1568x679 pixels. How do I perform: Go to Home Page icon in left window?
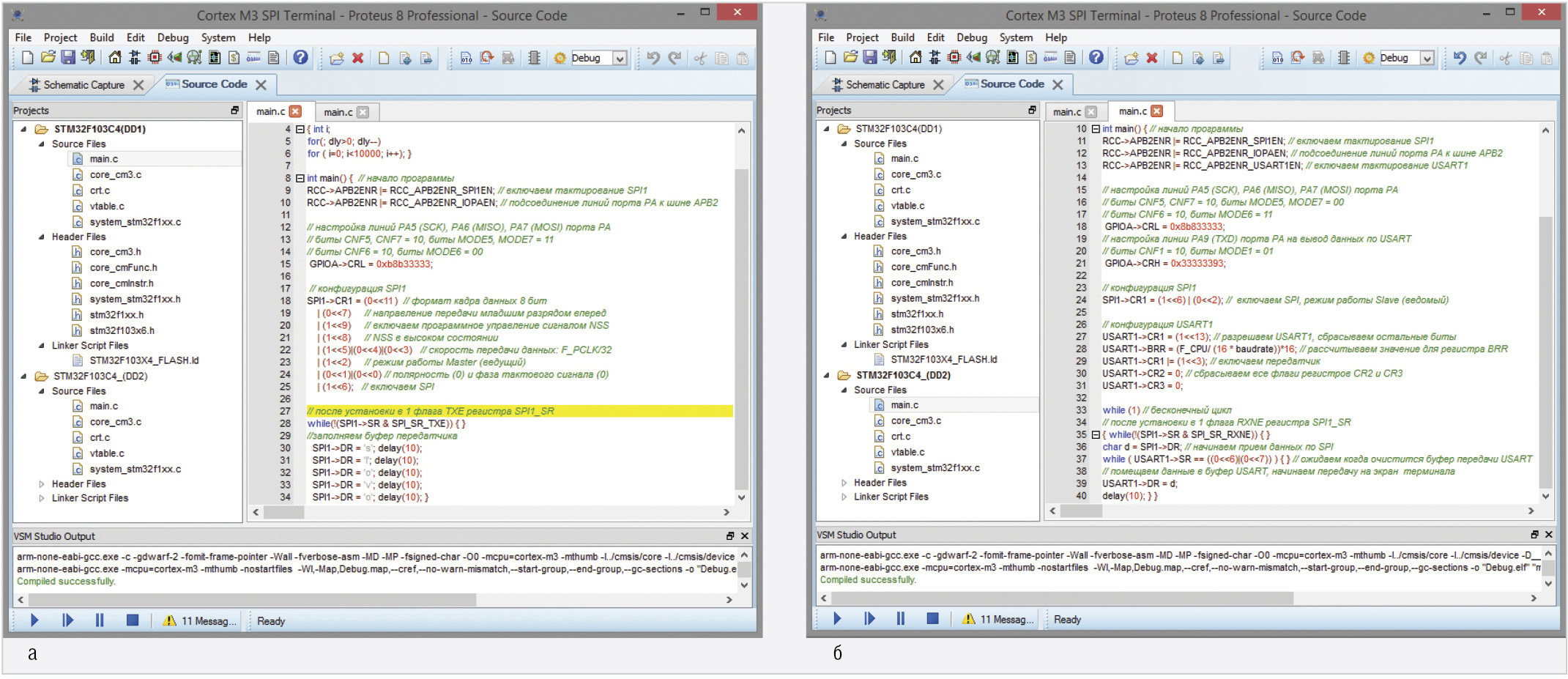pos(115,58)
